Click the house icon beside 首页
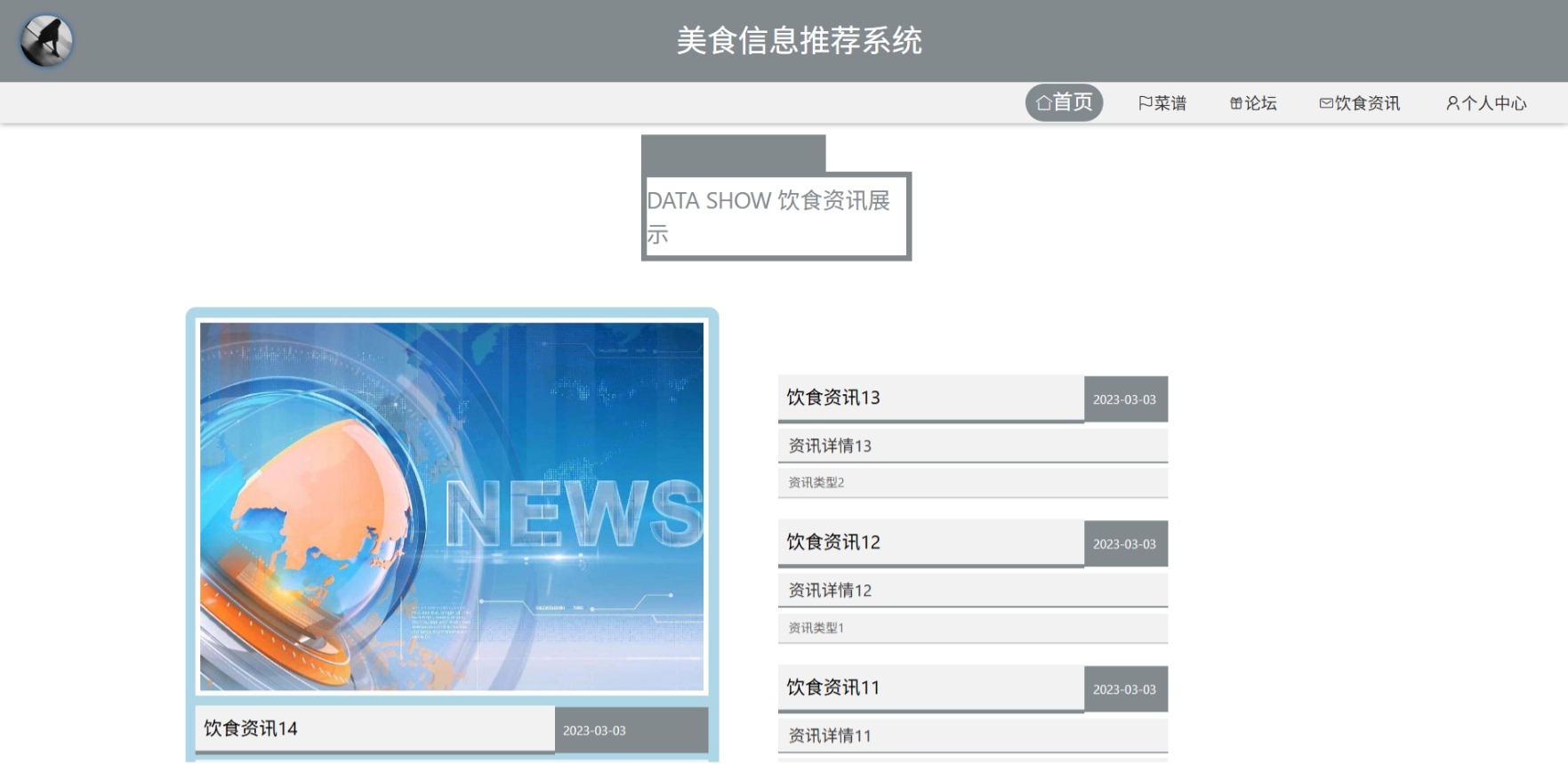The width and height of the screenshot is (1568, 764). [1043, 103]
